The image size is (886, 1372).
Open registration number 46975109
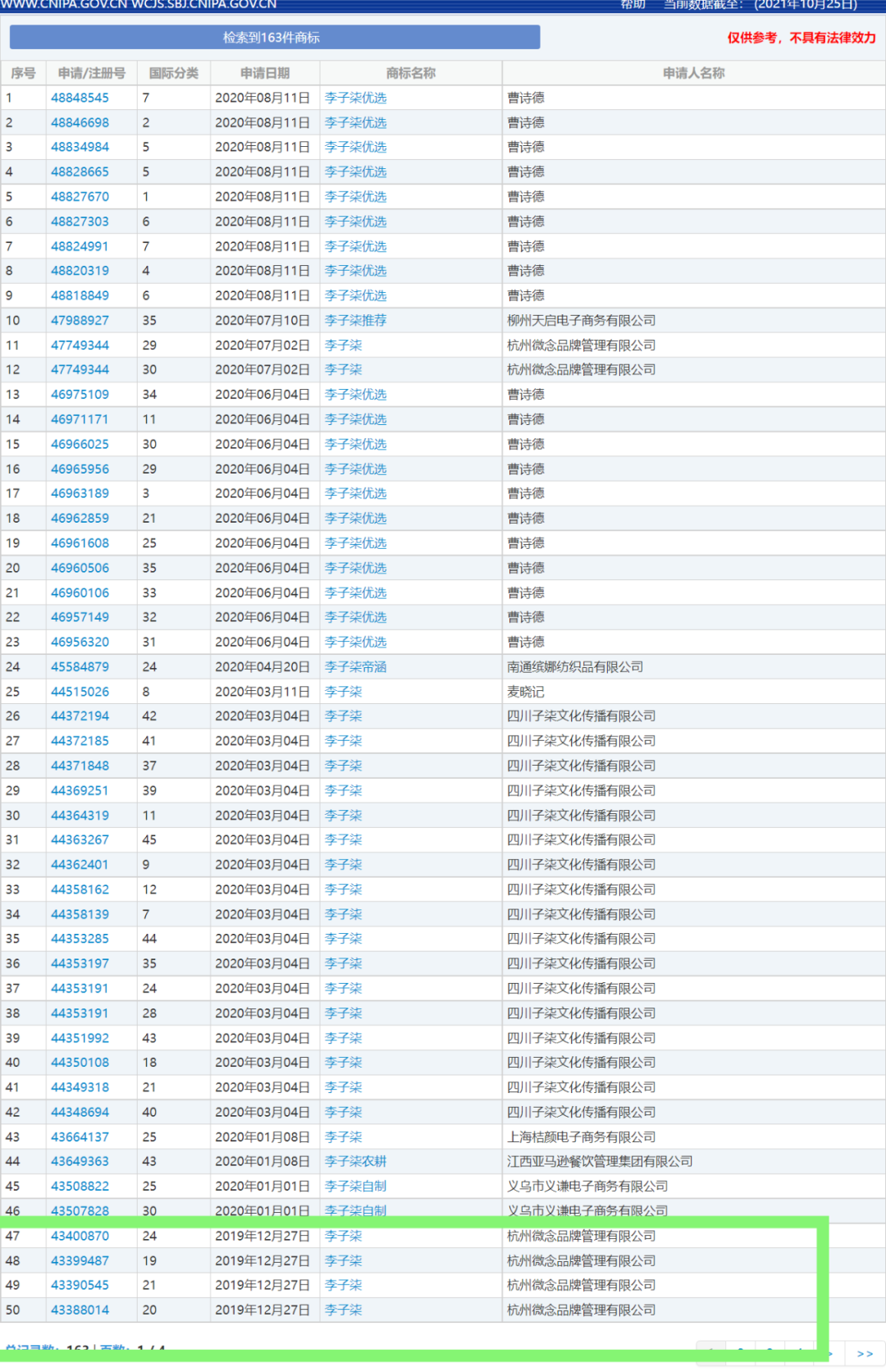coord(80,395)
